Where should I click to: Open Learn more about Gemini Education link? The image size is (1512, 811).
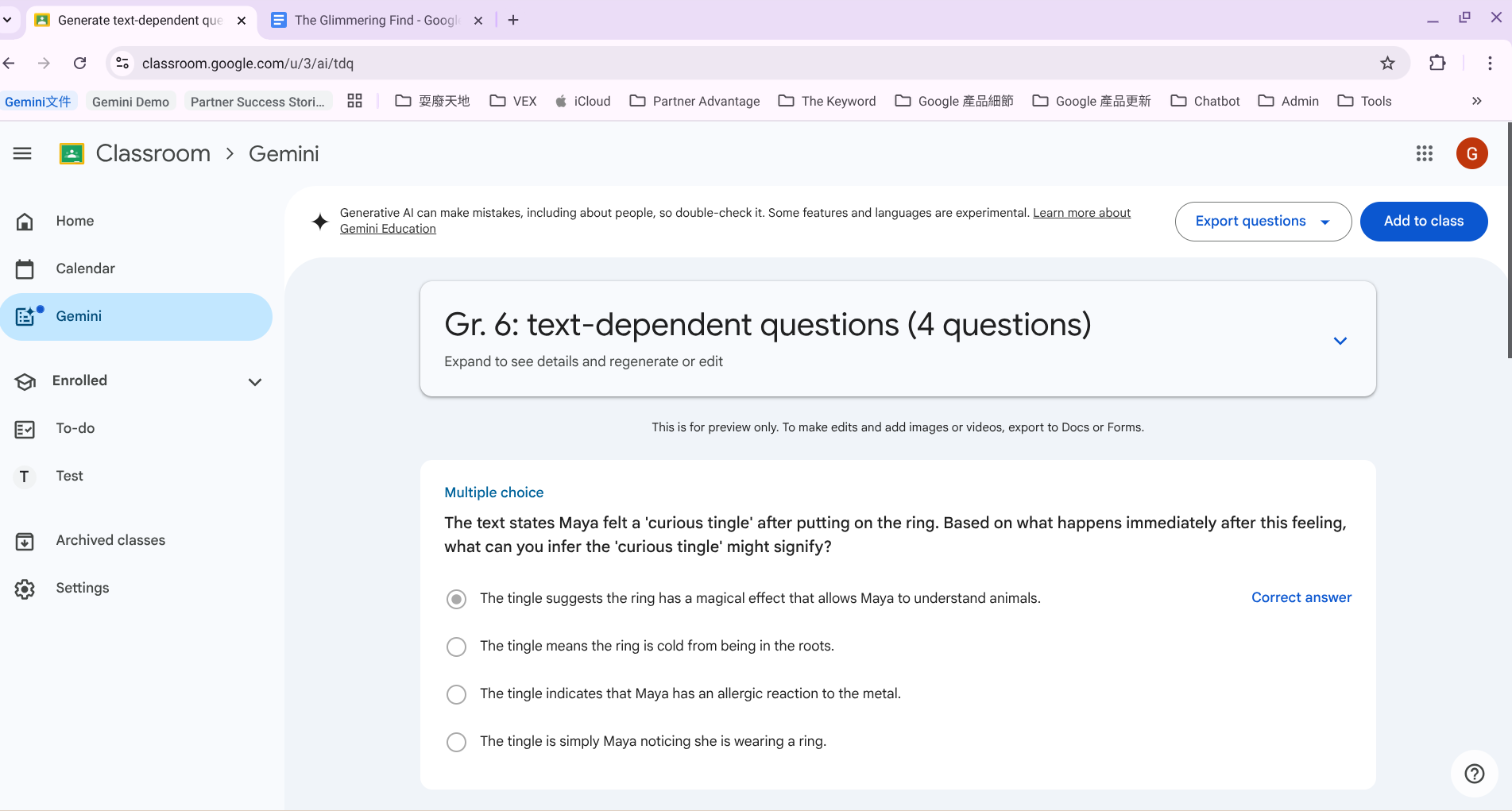point(1081,213)
